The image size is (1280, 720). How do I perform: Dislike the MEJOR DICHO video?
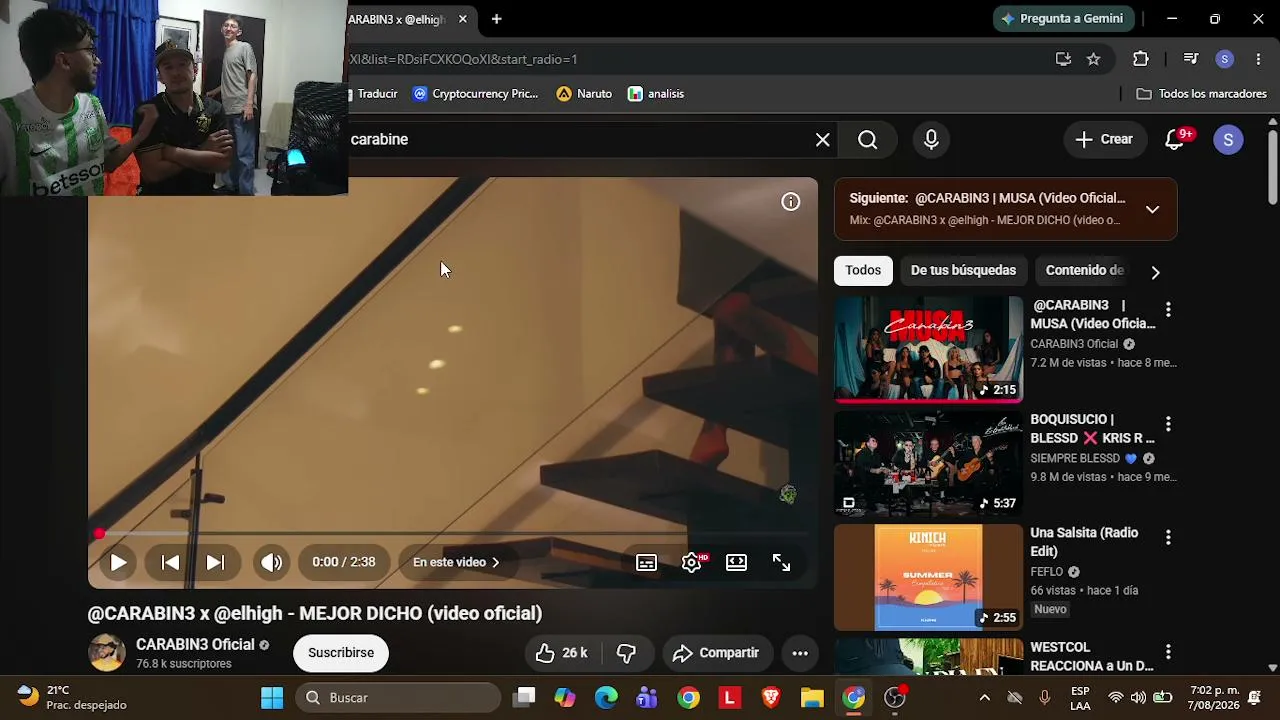[626, 653]
